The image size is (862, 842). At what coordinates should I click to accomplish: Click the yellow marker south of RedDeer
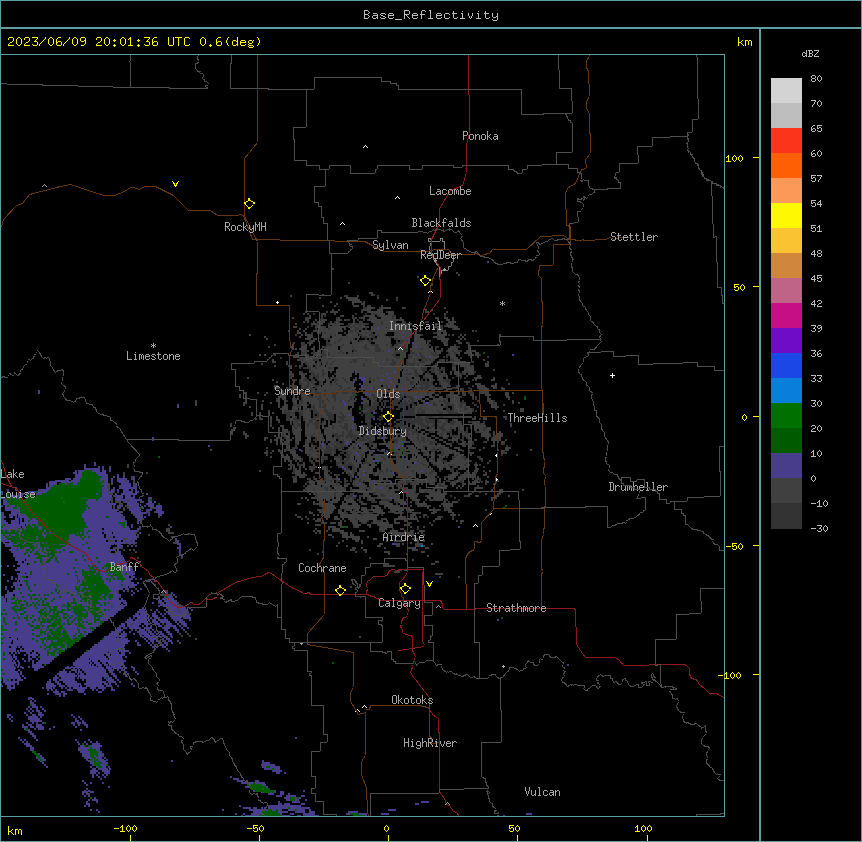tap(425, 281)
